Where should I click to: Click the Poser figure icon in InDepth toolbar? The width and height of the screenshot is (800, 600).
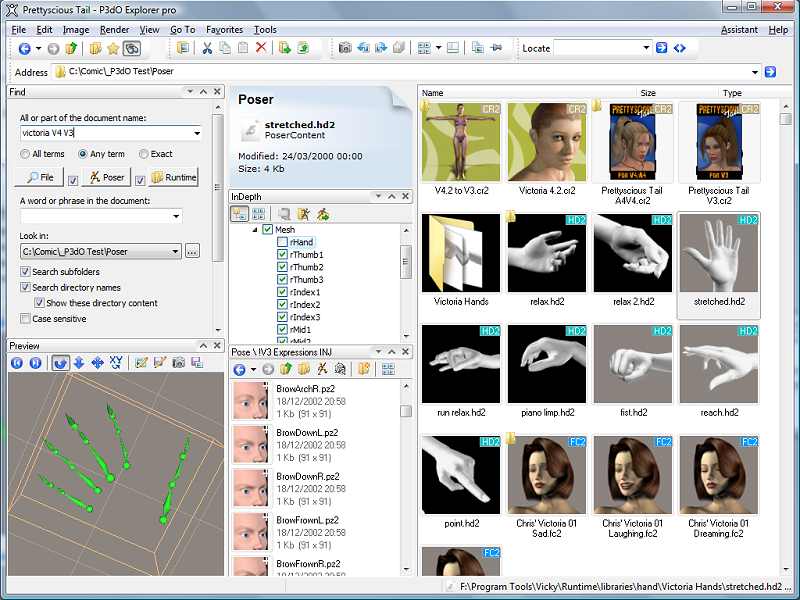304,214
